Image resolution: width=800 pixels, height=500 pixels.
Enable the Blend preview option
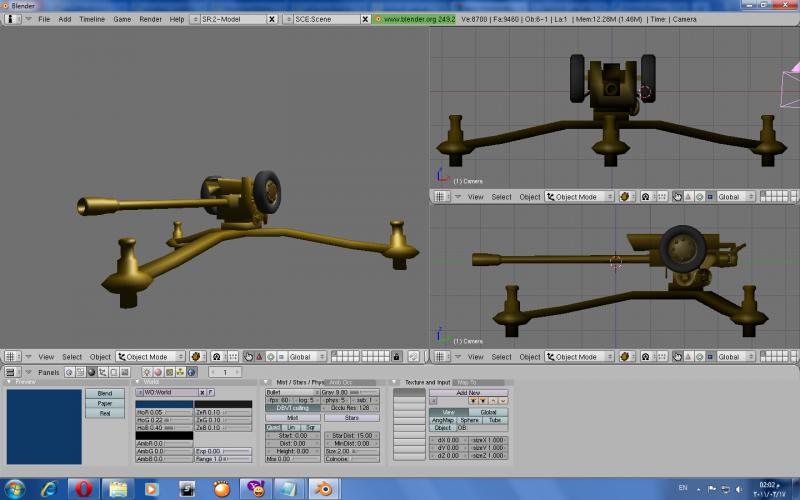point(105,394)
